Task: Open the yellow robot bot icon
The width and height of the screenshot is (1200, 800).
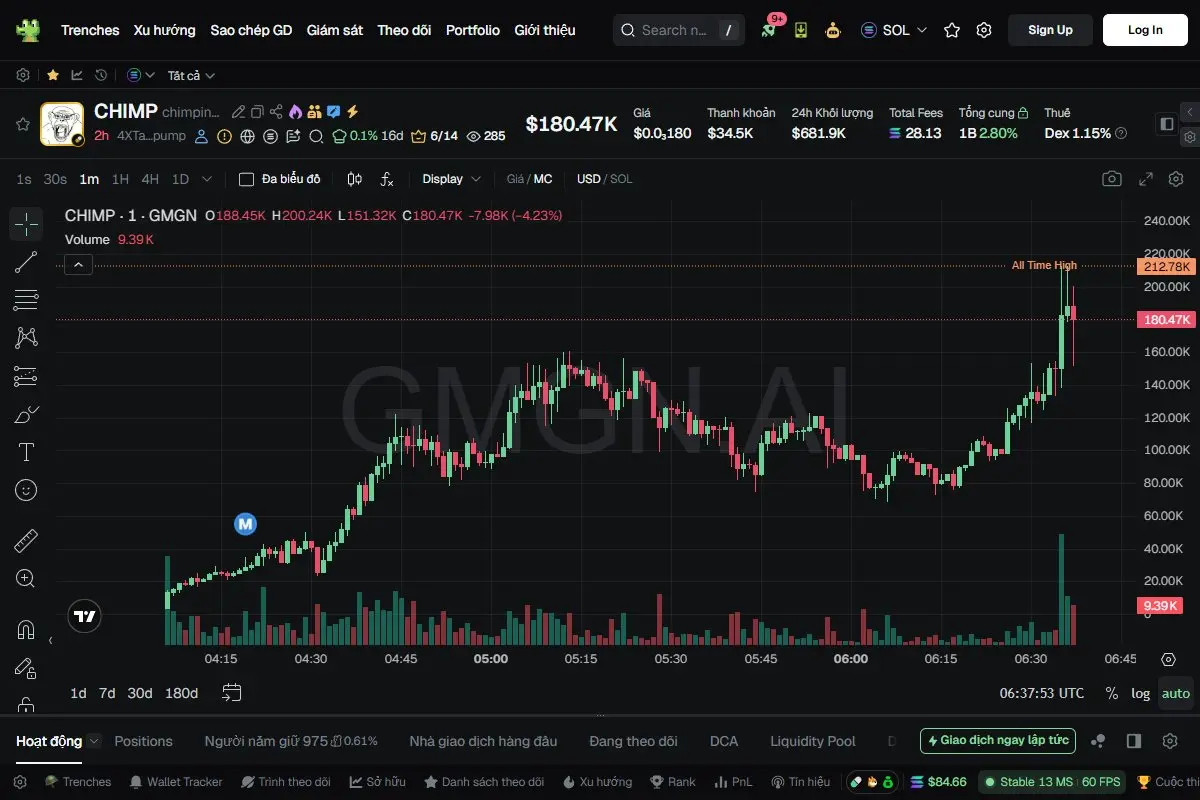Action: [832, 30]
